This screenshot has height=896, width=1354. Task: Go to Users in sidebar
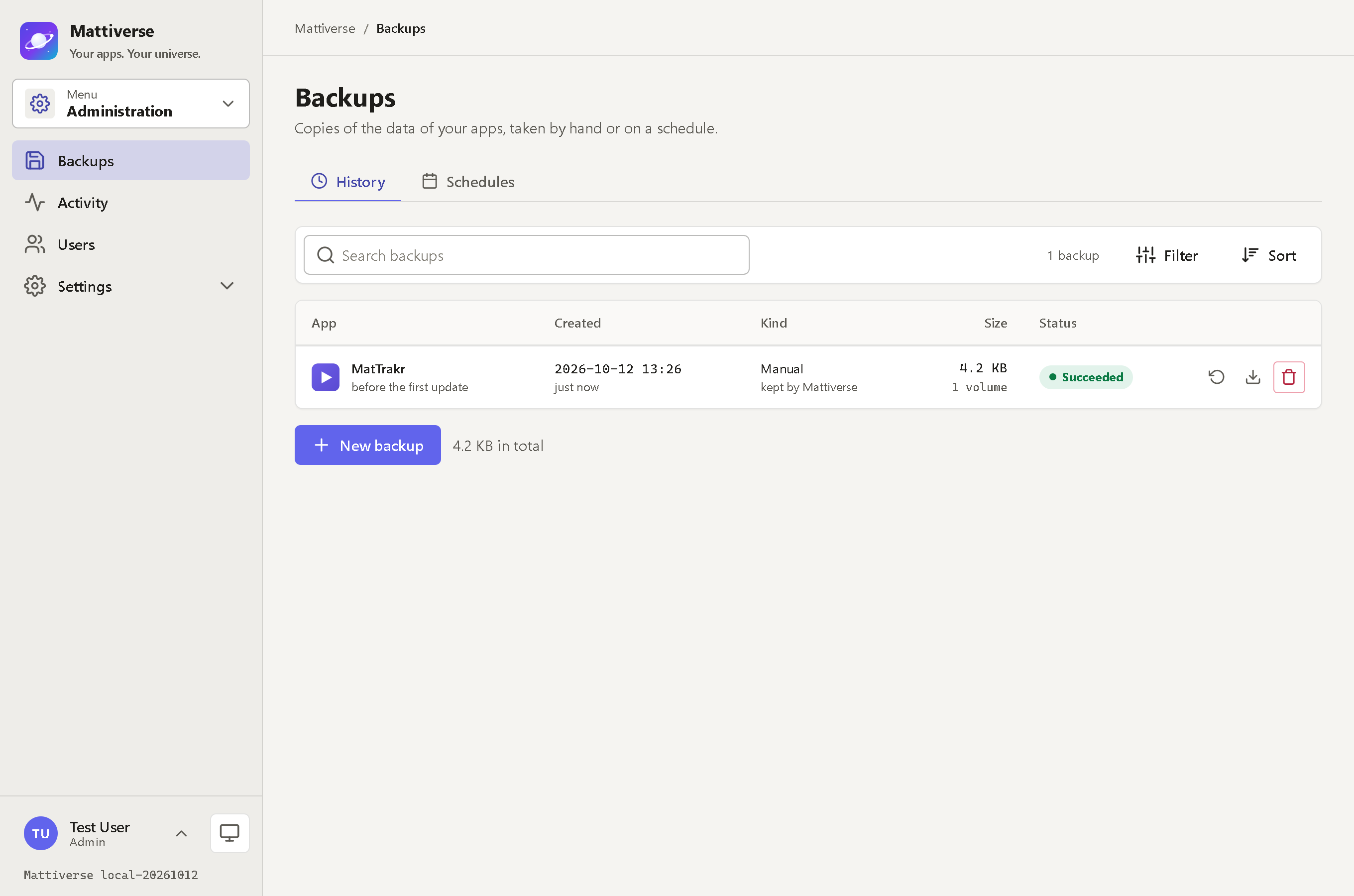[x=131, y=244]
